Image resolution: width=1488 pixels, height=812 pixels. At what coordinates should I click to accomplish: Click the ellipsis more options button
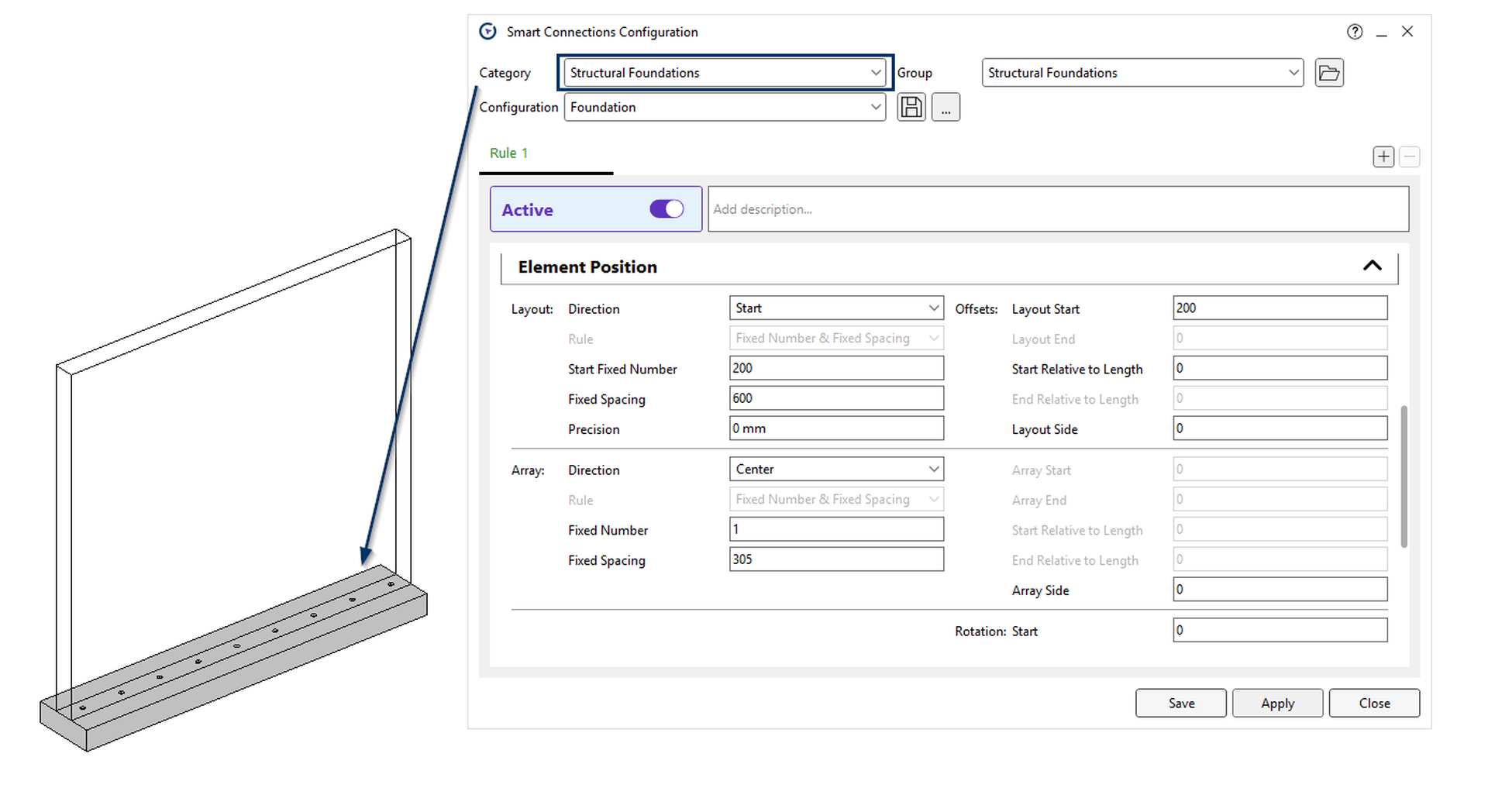point(945,107)
